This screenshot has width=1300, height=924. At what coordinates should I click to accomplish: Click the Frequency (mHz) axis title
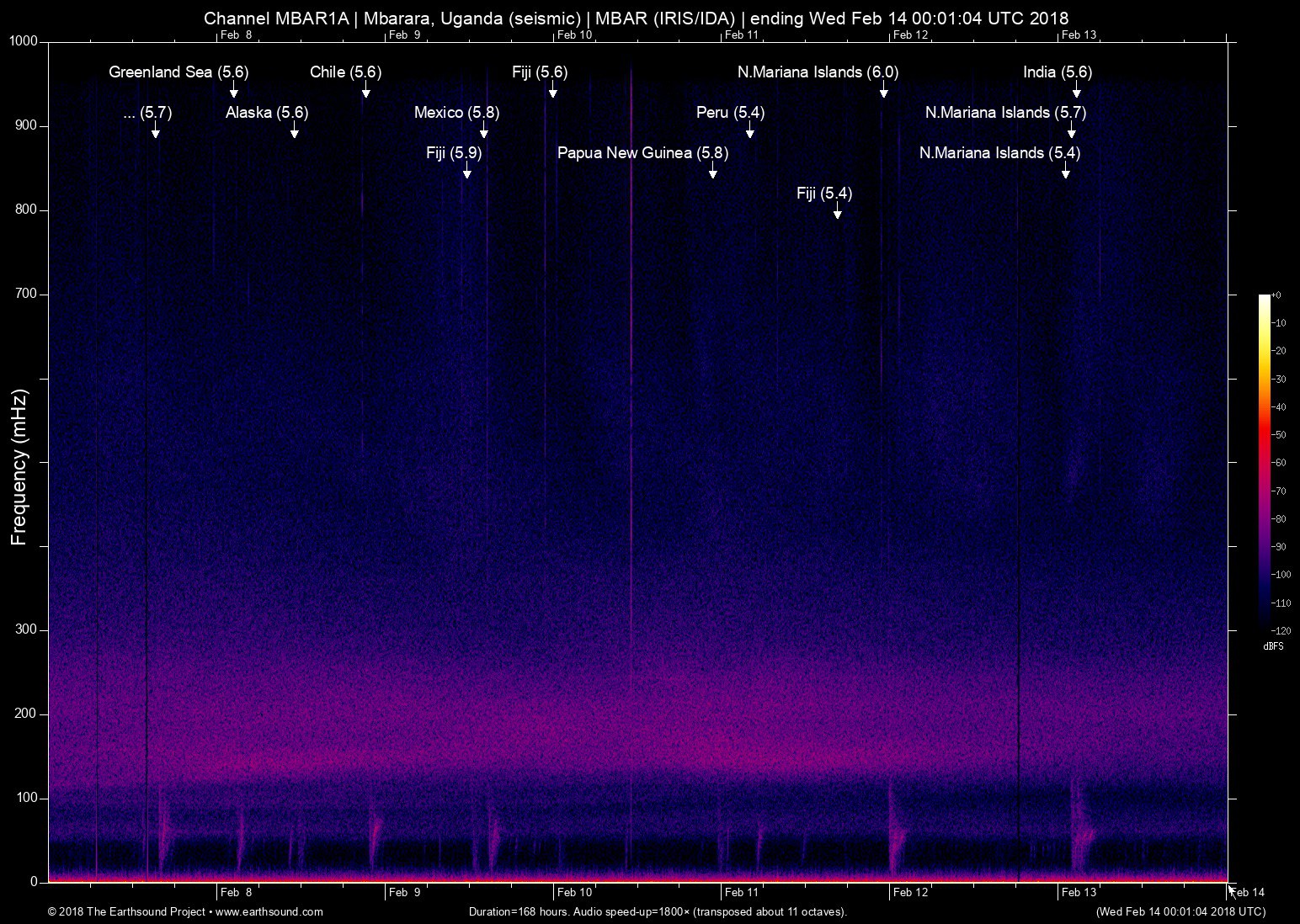[x=19, y=467]
